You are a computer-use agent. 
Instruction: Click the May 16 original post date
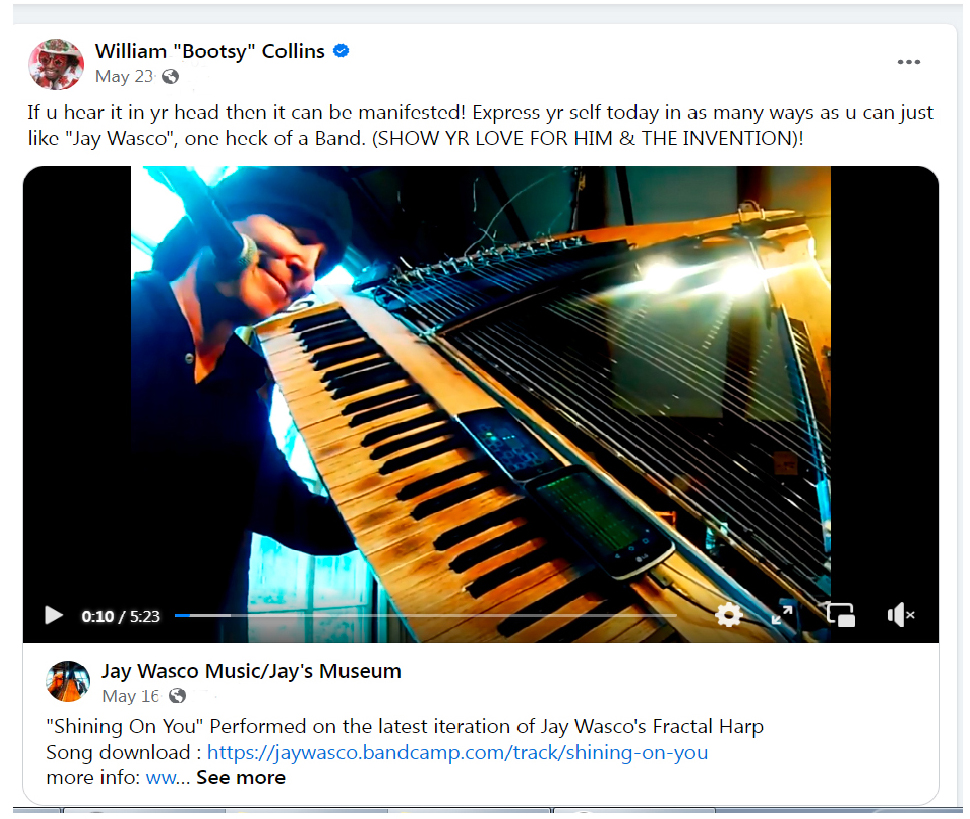131,697
